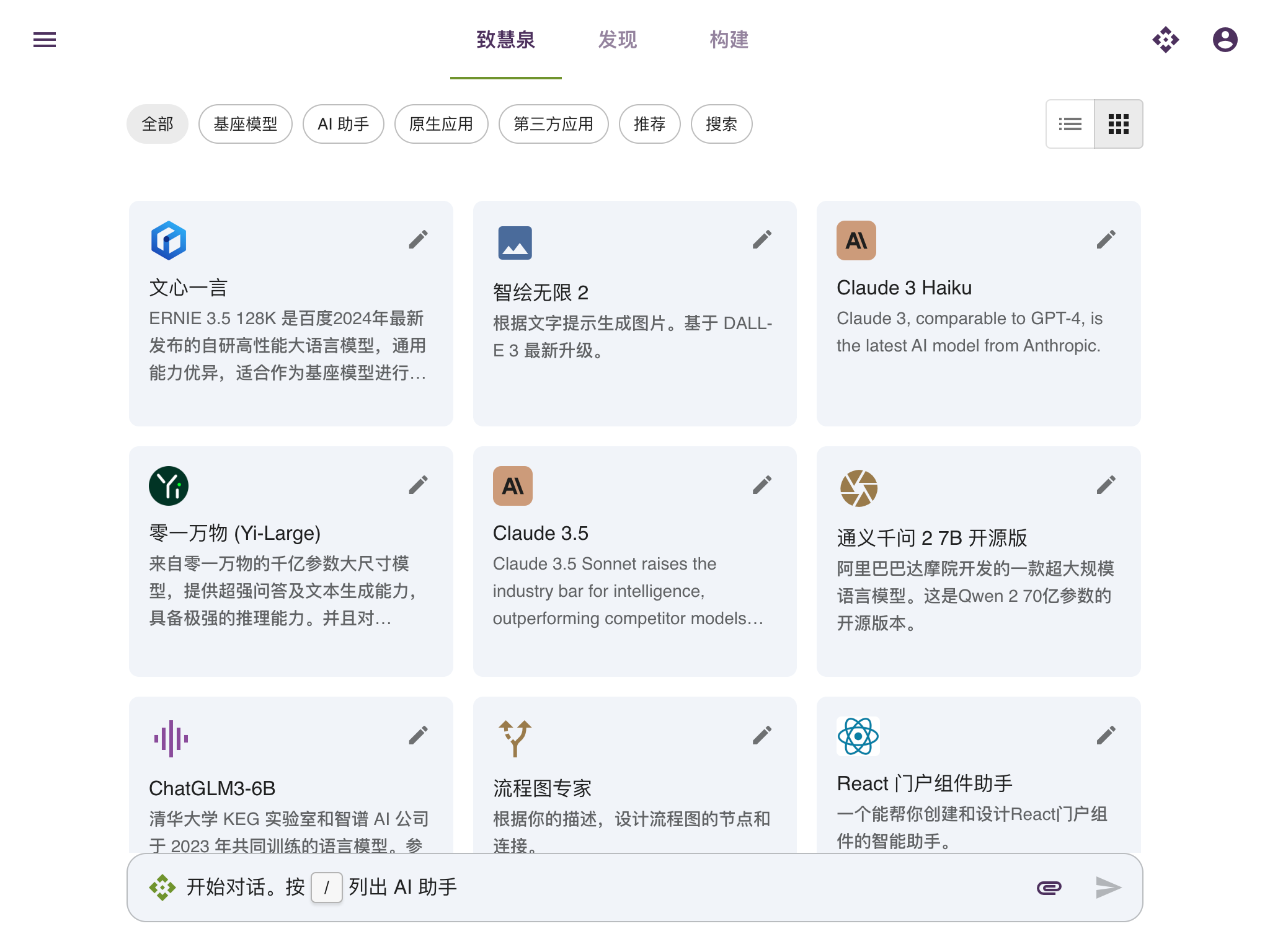1270x952 pixels.
Task: Edit the 零一万物 (Yi-Large) card
Action: (x=419, y=485)
